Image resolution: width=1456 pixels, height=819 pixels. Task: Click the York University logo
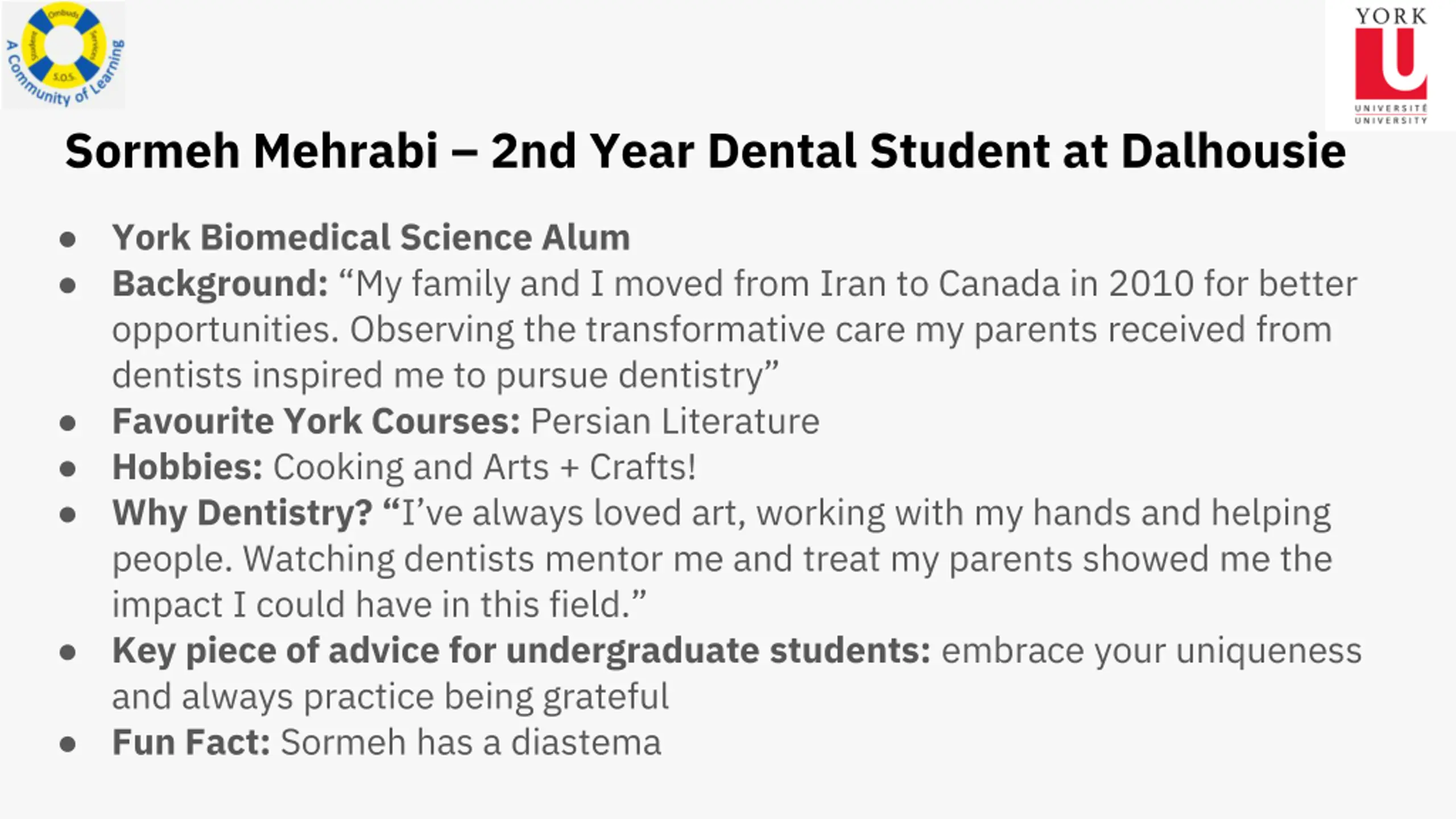1391,65
